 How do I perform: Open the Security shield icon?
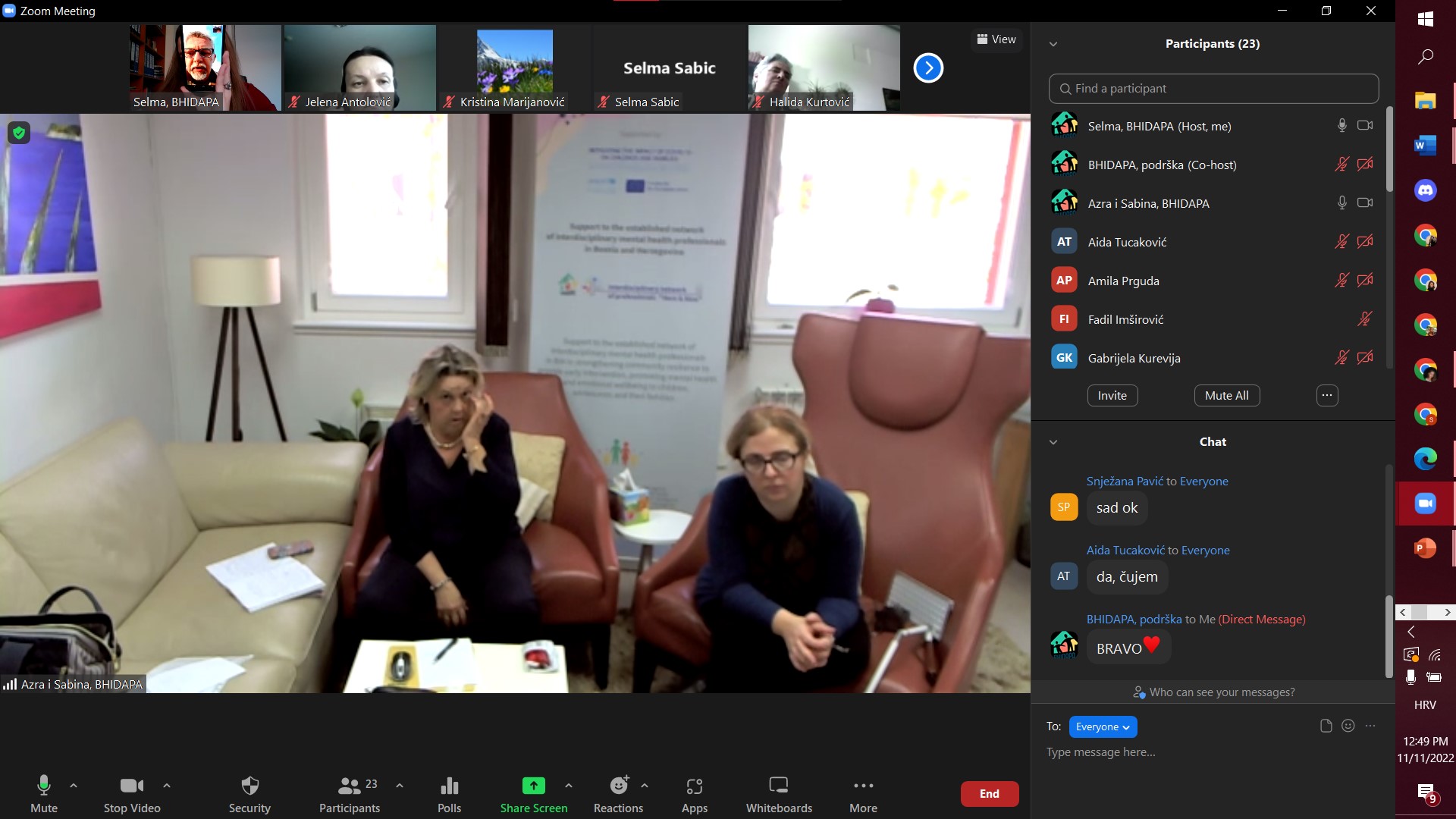coord(249,786)
